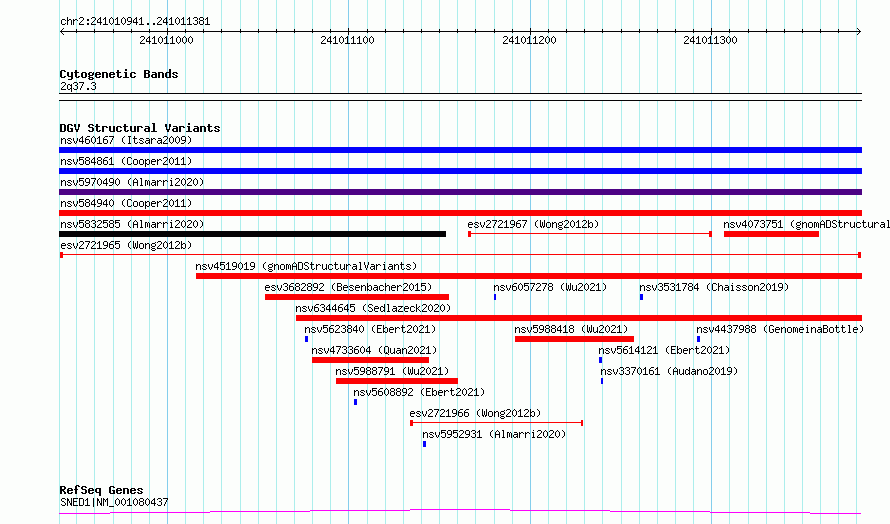The height and width of the screenshot is (524, 890).
Task: Select the black bar for nsv5832585
Action: click(253, 234)
